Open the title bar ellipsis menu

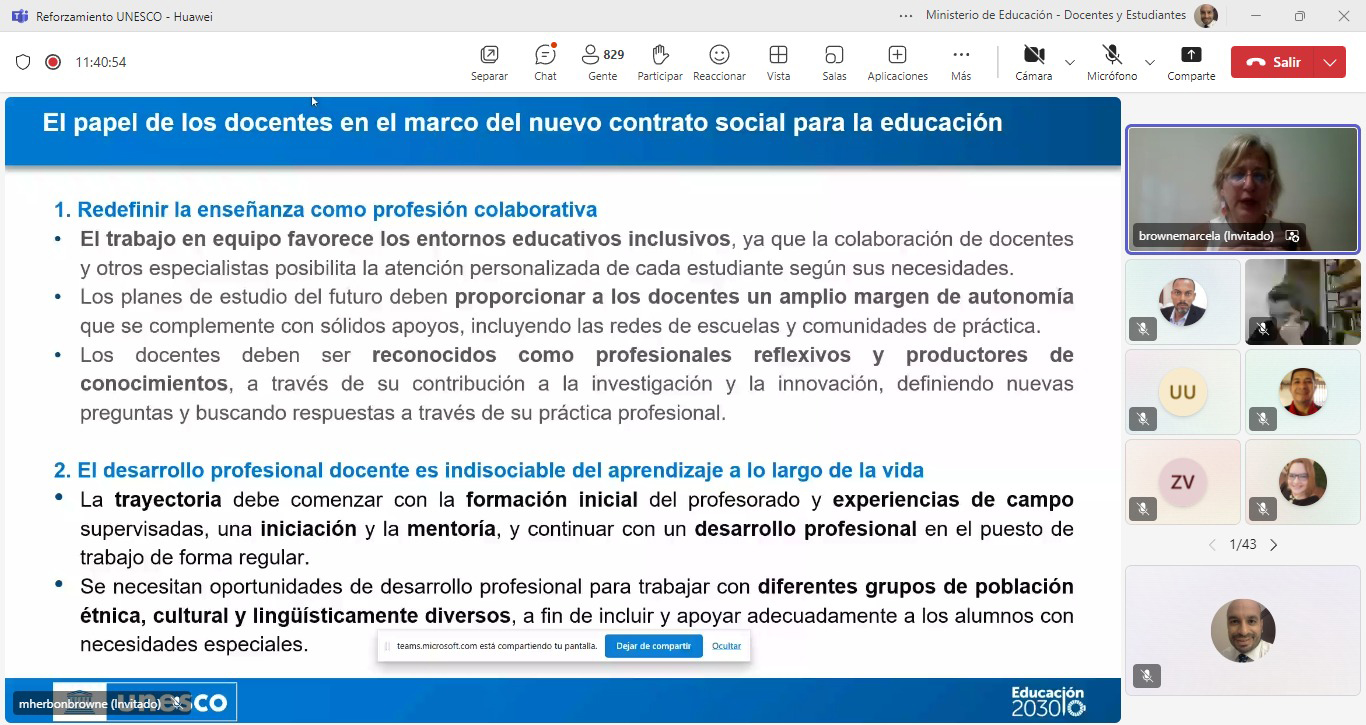click(x=906, y=16)
